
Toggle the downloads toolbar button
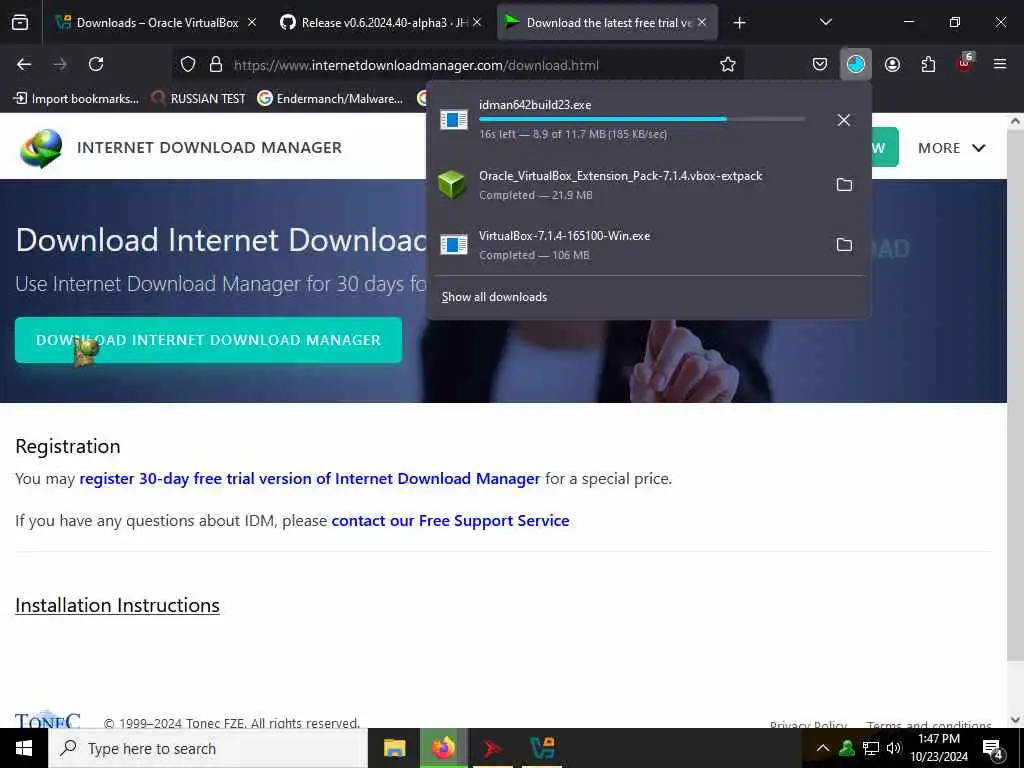tap(856, 64)
